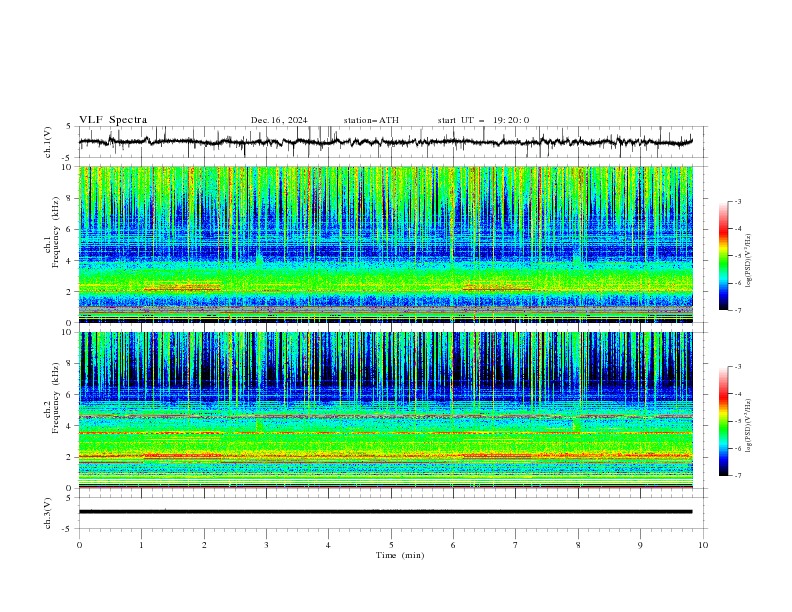Image resolution: width=792 pixels, height=612 pixels.
Task: Click the "-7" label on lower color bar
Action: pos(738,475)
